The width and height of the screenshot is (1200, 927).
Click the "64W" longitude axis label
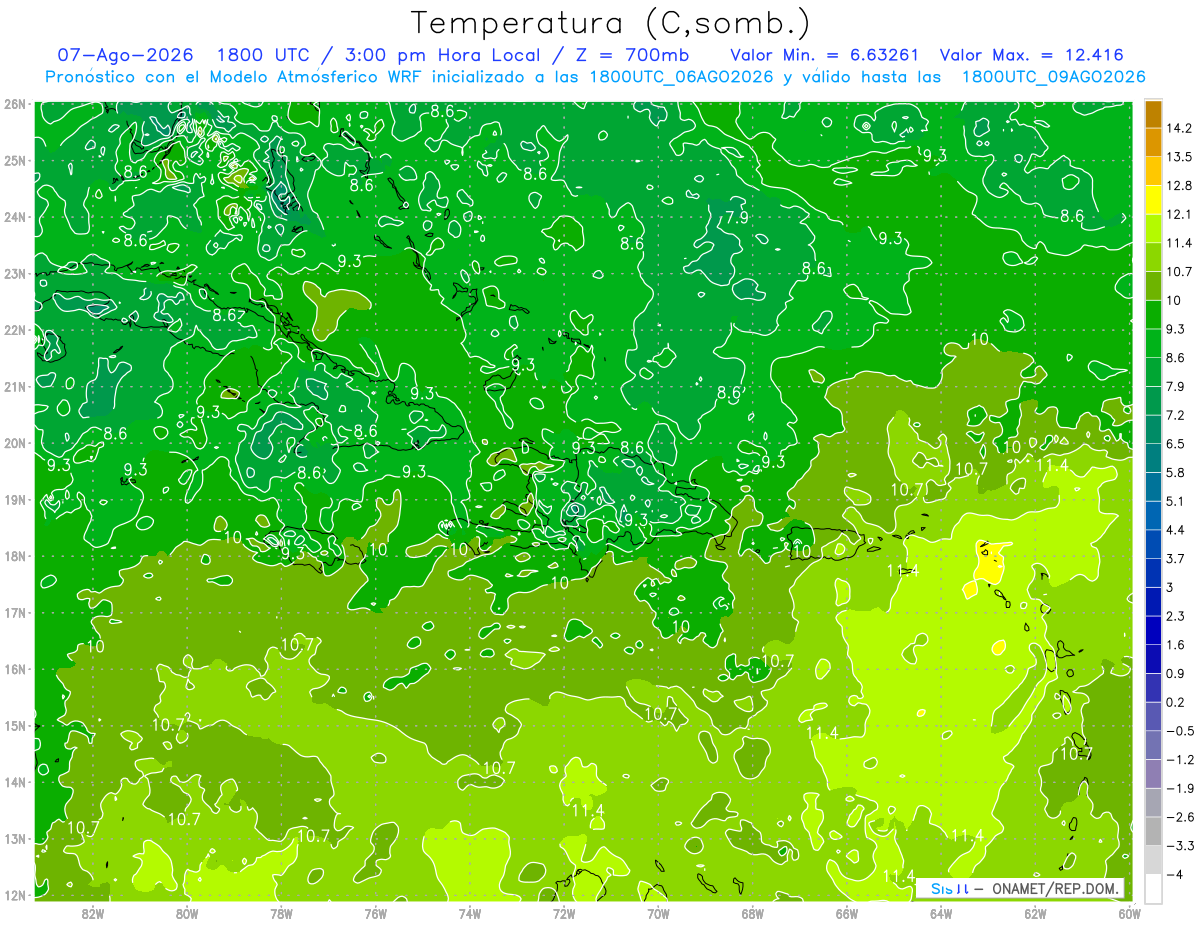click(941, 913)
